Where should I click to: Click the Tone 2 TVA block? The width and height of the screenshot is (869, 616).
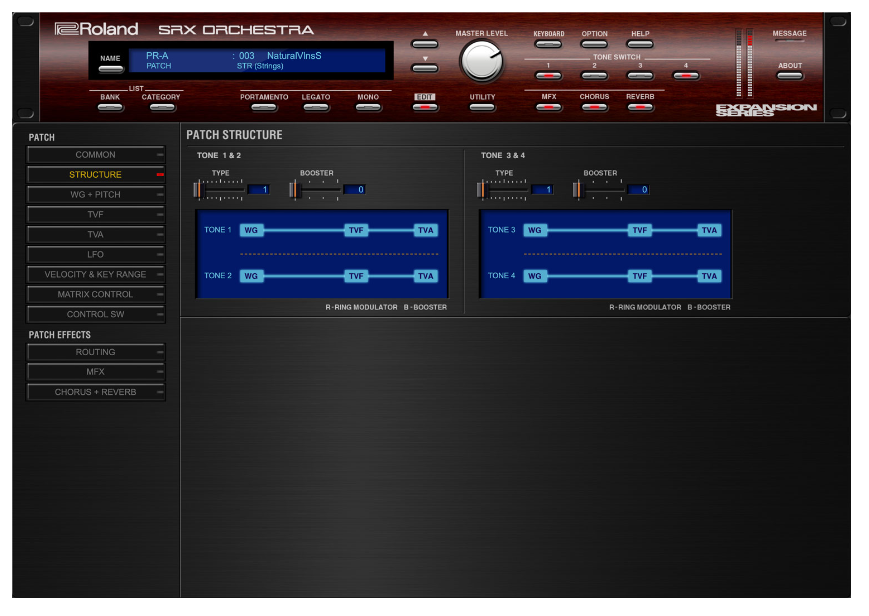426,276
